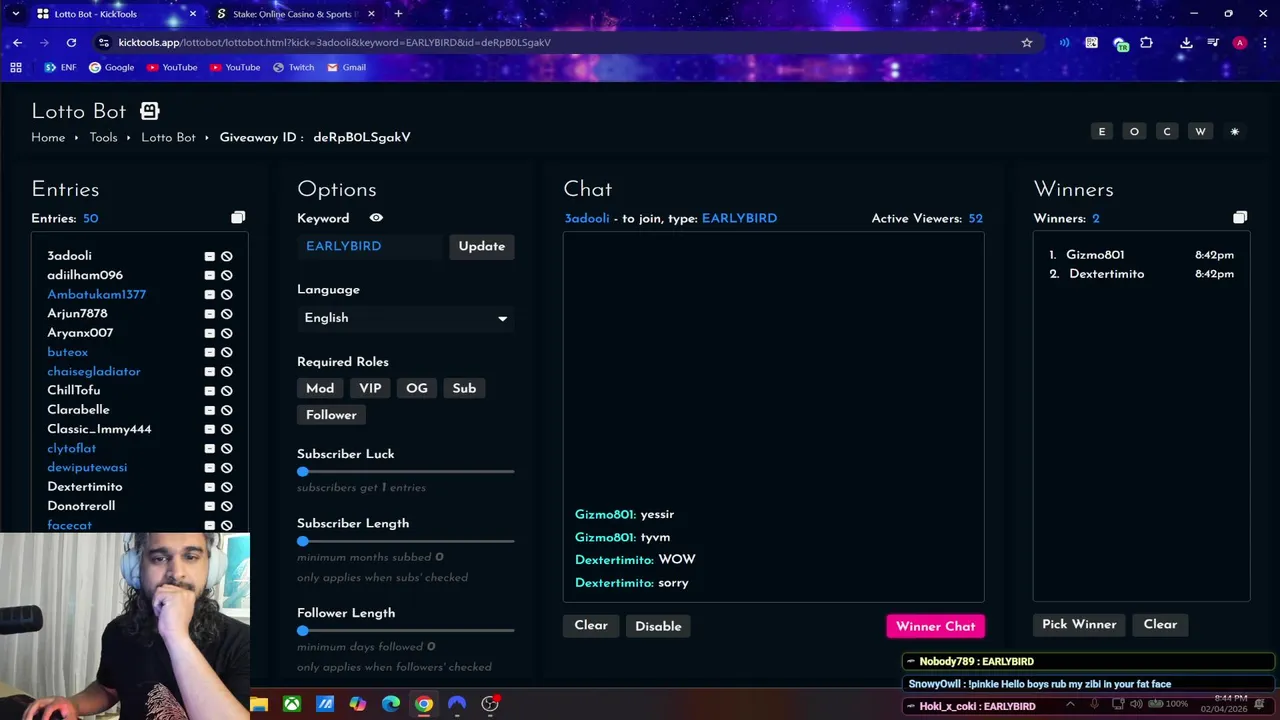Ban user Dextertimito with the block icon
The height and width of the screenshot is (720, 1280).
tap(227, 487)
